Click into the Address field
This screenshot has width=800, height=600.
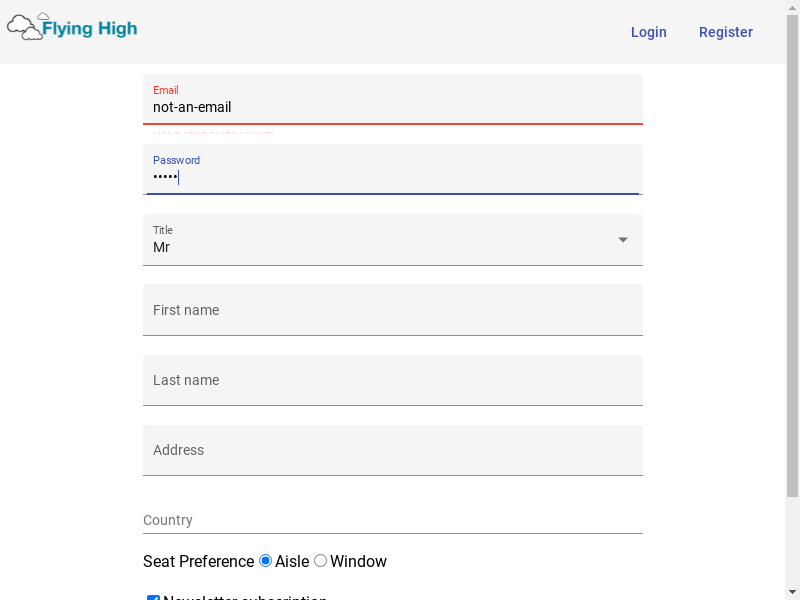point(392,450)
